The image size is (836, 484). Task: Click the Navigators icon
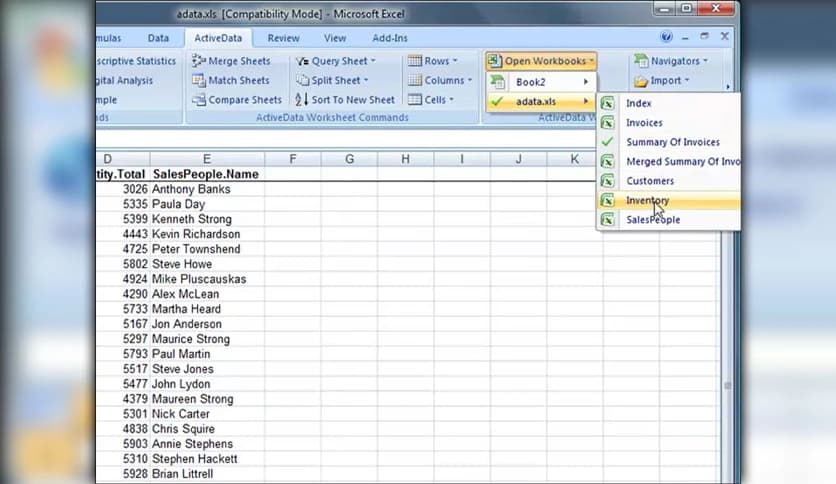click(641, 61)
